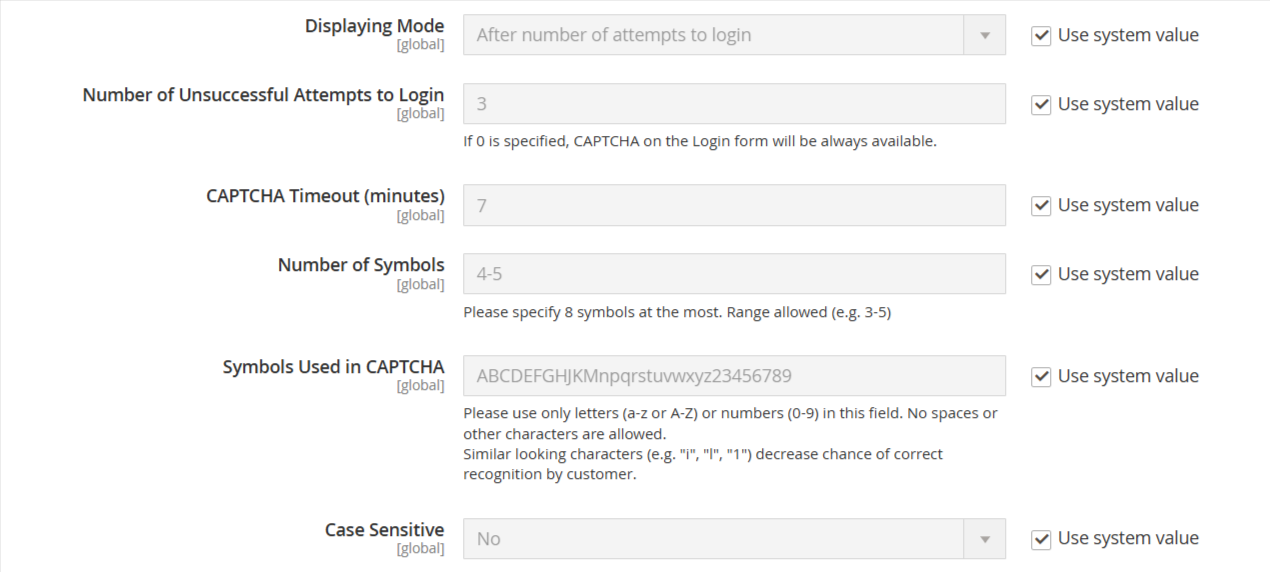Uncheck the Unsuccessful Attempts to Login checkbox
1270x572 pixels.
coord(1041,105)
